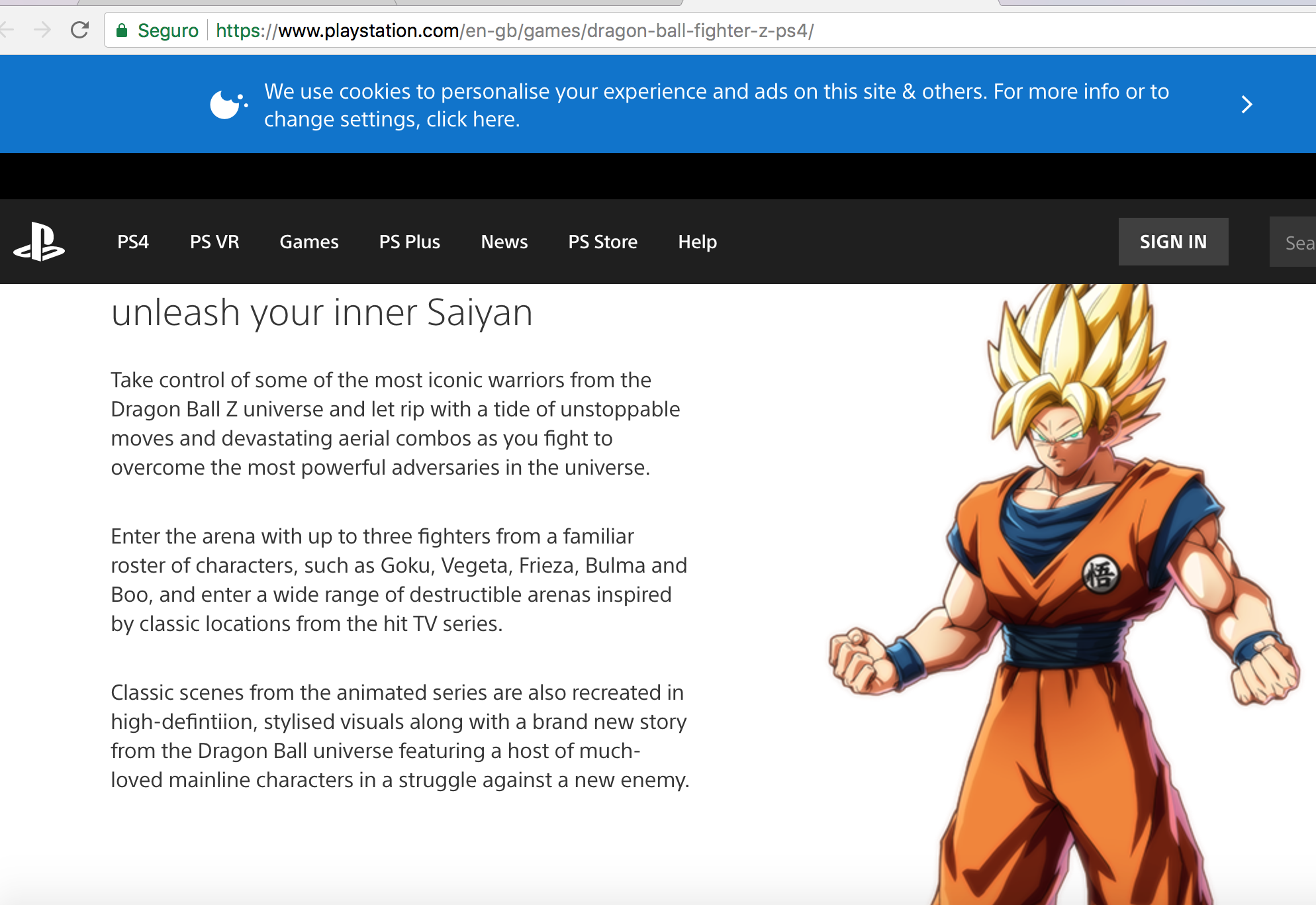Image resolution: width=1316 pixels, height=905 pixels.
Task: Click the site search field
Action: pyautogui.click(x=1293, y=242)
